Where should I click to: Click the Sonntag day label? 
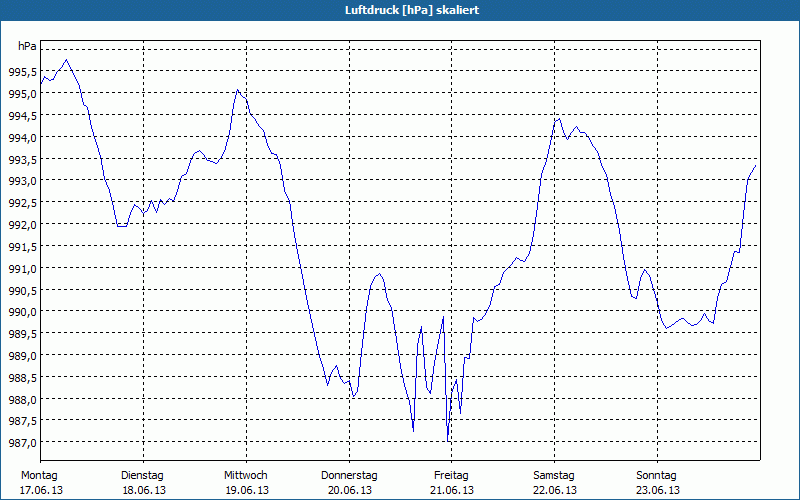point(657,476)
